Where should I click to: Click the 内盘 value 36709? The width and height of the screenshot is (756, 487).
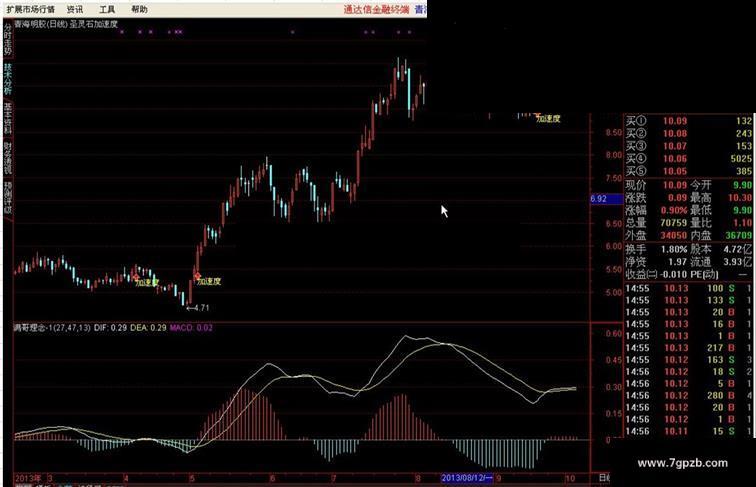pyautogui.click(x=739, y=235)
